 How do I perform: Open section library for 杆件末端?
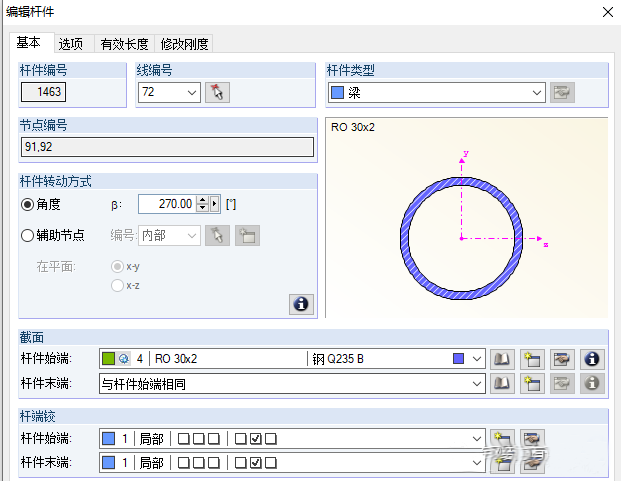(x=505, y=383)
